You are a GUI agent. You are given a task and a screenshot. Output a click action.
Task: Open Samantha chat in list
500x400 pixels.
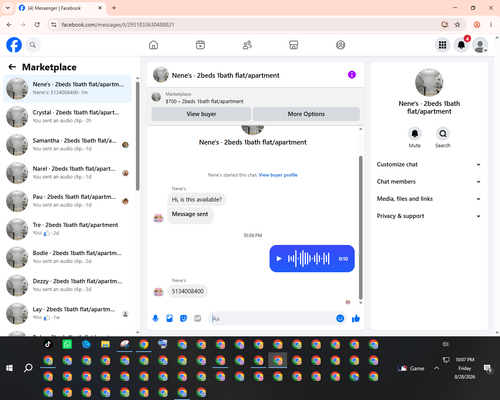[x=67, y=145]
